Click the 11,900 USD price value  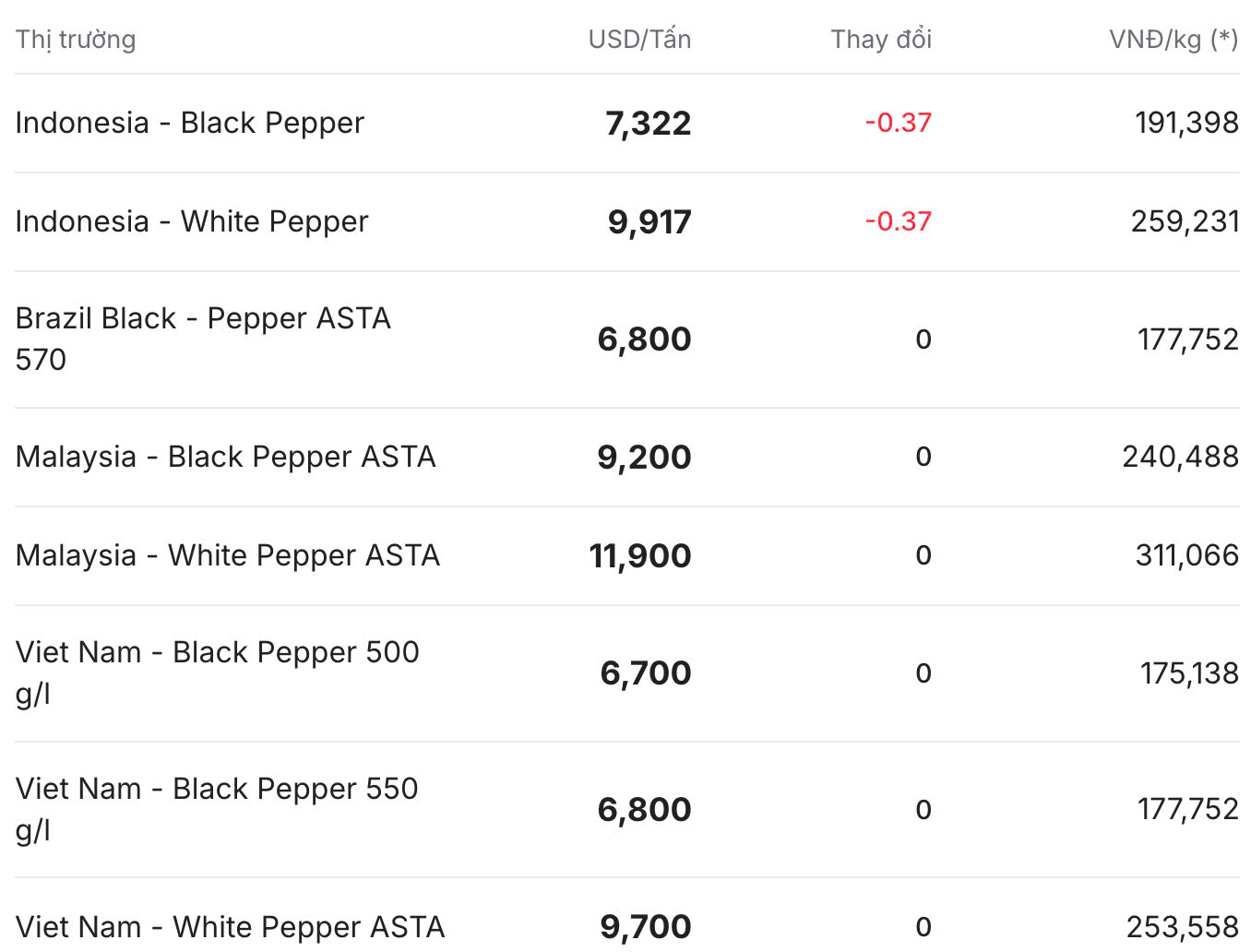coord(640,556)
